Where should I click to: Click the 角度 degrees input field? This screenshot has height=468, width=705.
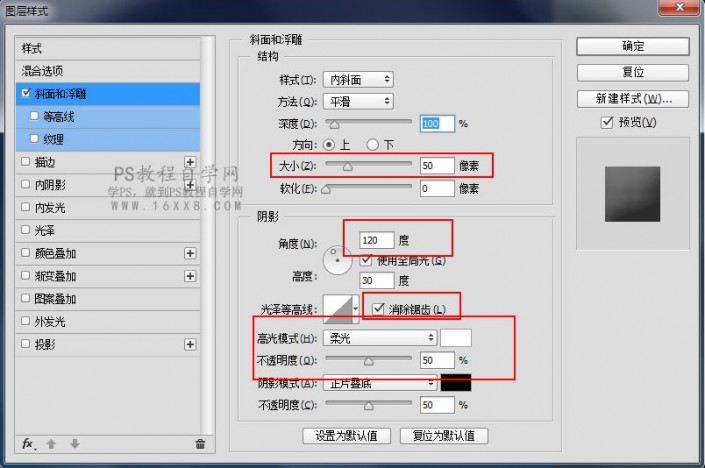click(377, 241)
